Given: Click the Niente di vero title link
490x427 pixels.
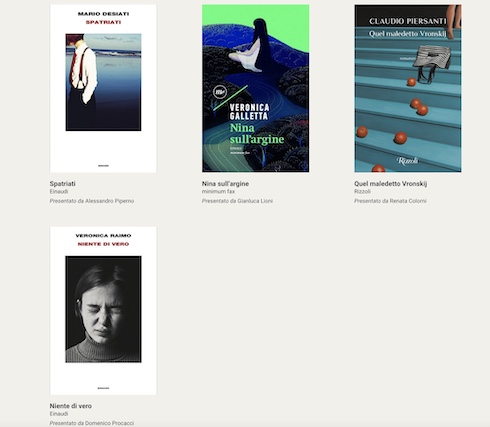Looking at the screenshot, I should coord(71,406).
